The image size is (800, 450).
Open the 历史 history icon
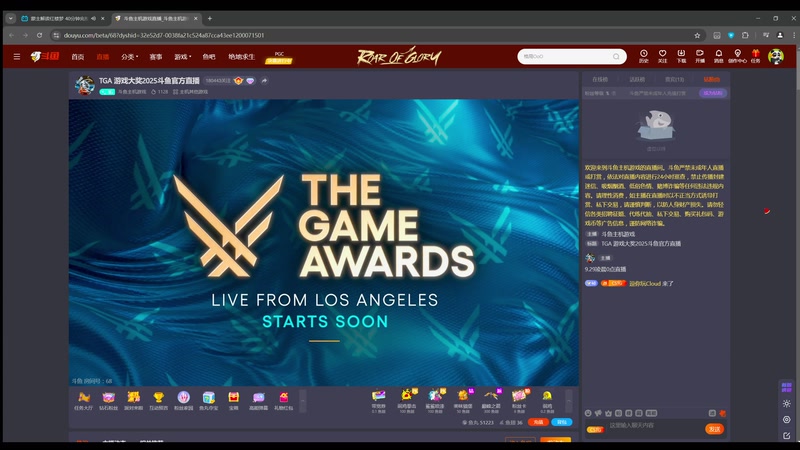[644, 56]
